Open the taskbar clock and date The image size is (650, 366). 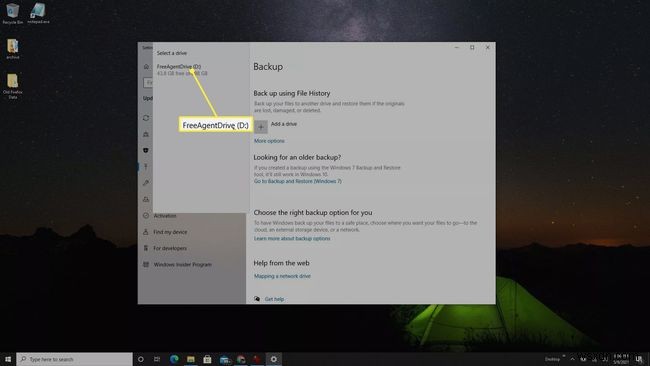pyautogui.click(x=621, y=359)
